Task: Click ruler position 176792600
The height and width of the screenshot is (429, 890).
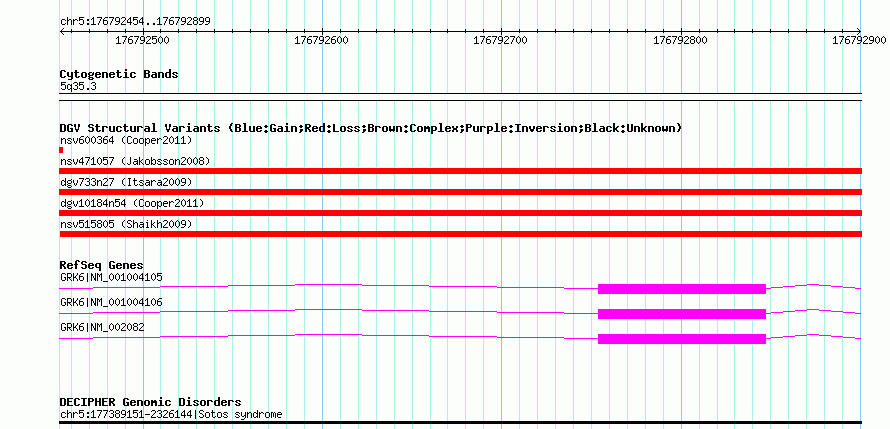Action: 322,40
